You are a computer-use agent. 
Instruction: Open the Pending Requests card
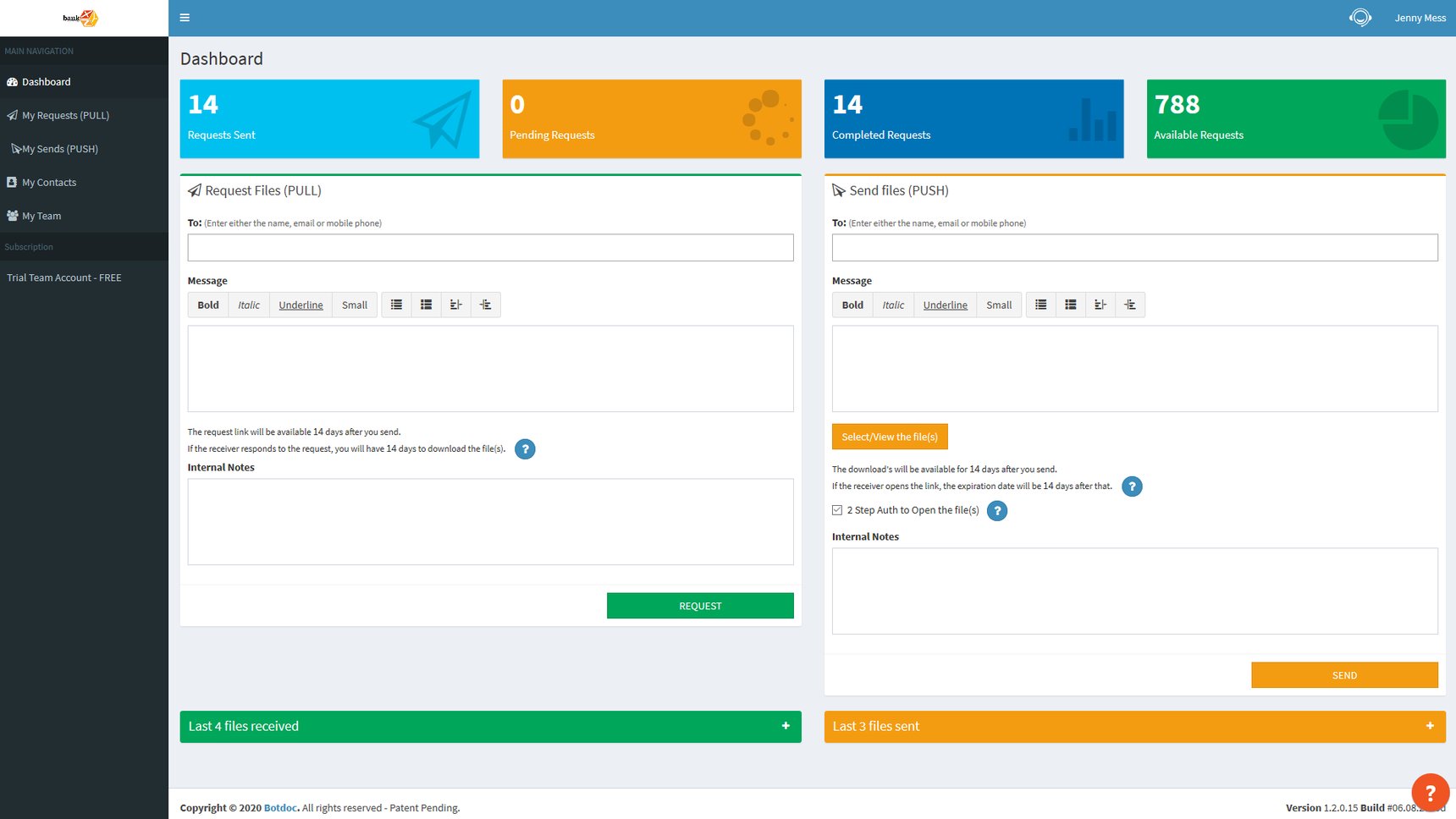point(652,118)
